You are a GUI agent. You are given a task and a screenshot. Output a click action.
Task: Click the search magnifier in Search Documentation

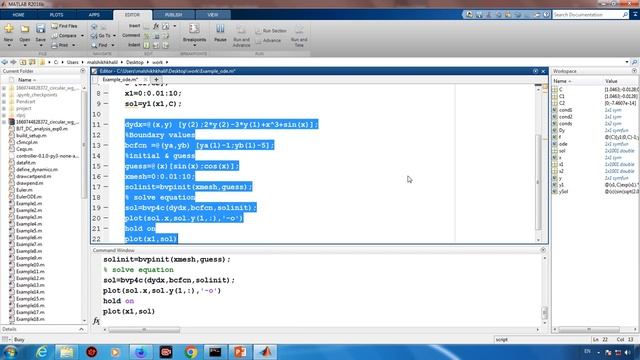[625, 15]
